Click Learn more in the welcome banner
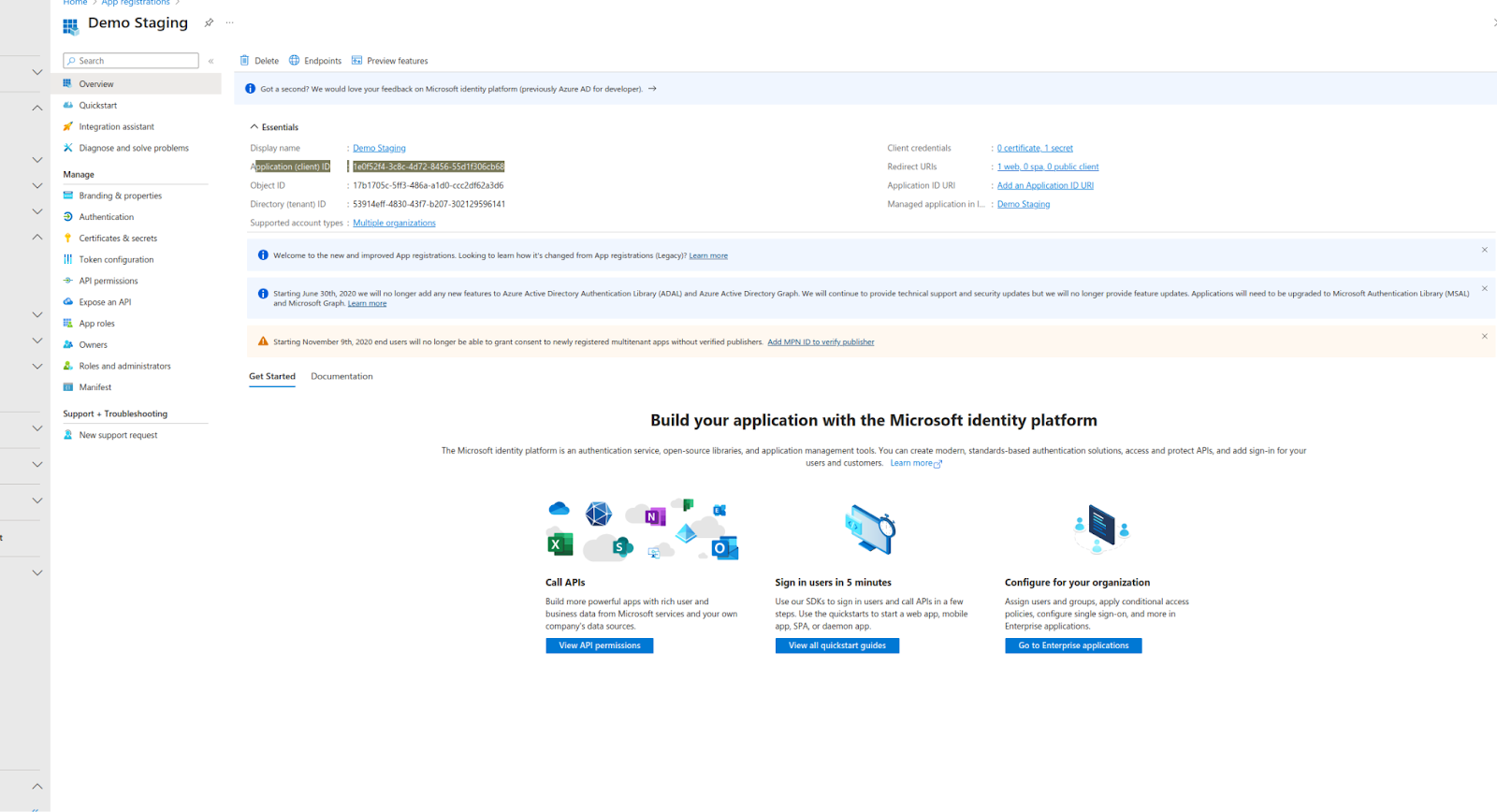 pyautogui.click(x=708, y=255)
